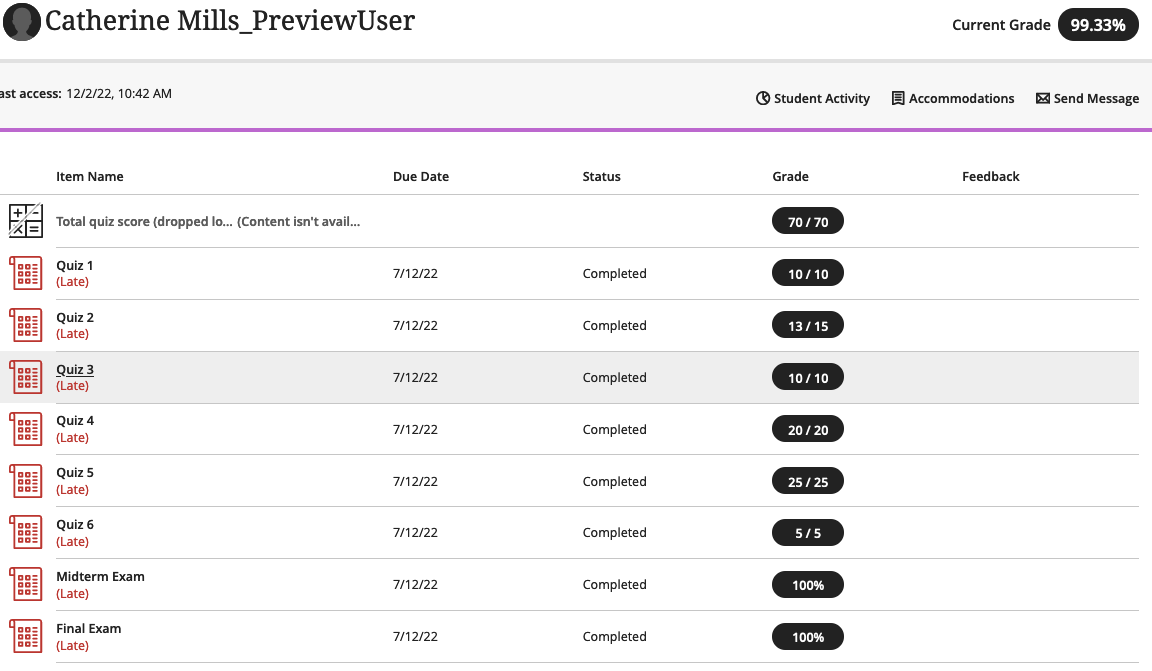Select the Quiz 4 assessment icon
The width and height of the screenshot is (1152, 671).
coord(26,428)
